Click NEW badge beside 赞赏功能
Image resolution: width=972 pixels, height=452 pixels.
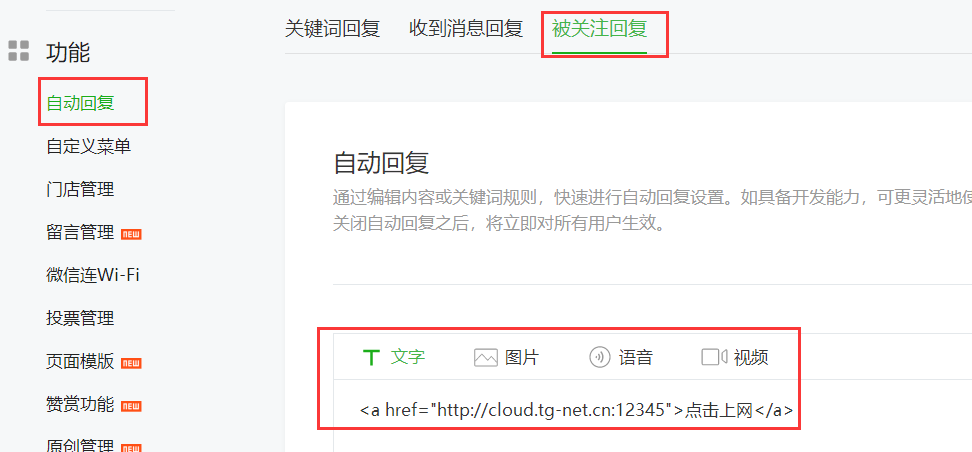coord(131,406)
